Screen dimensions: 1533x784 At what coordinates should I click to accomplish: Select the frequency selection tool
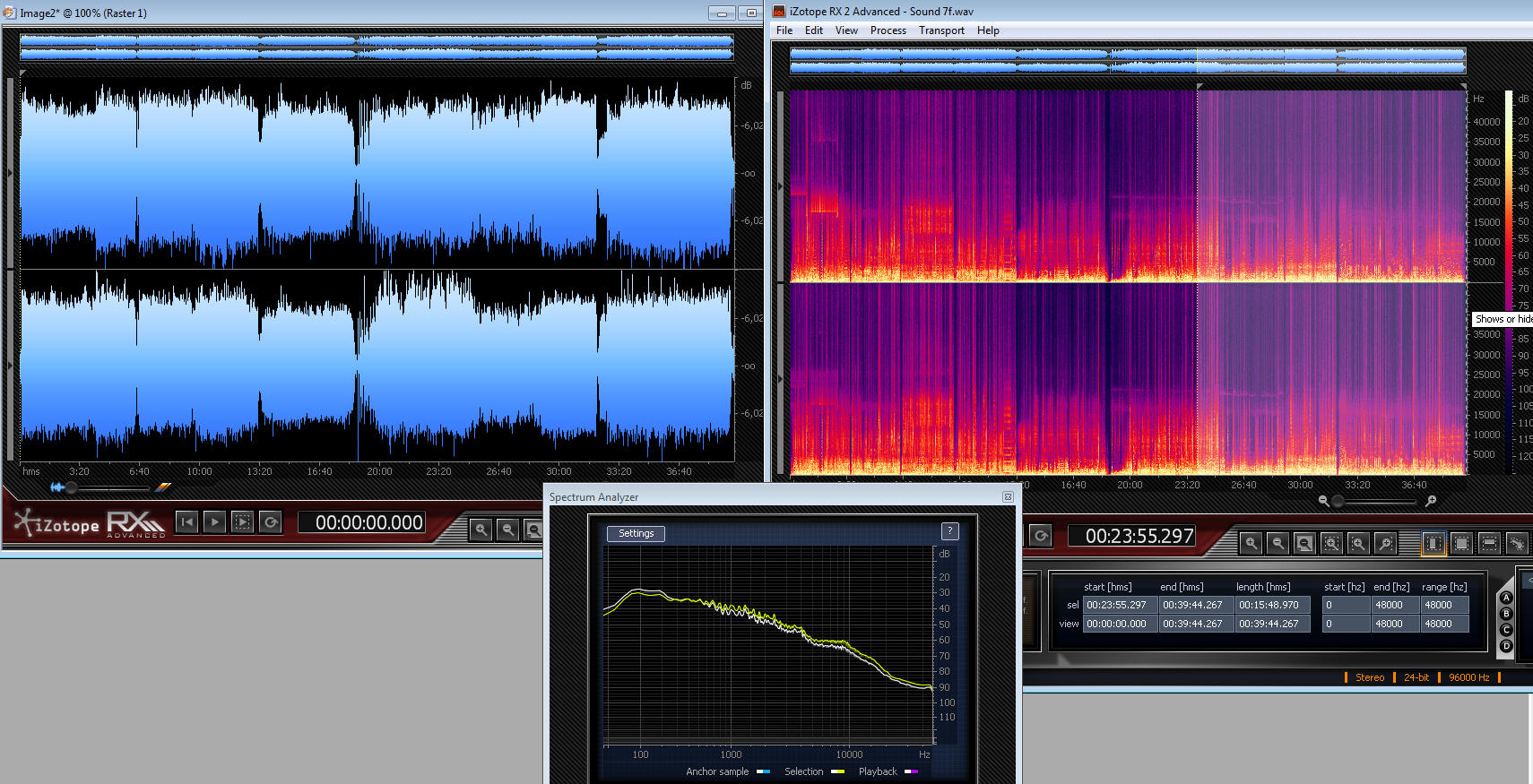[1489, 543]
